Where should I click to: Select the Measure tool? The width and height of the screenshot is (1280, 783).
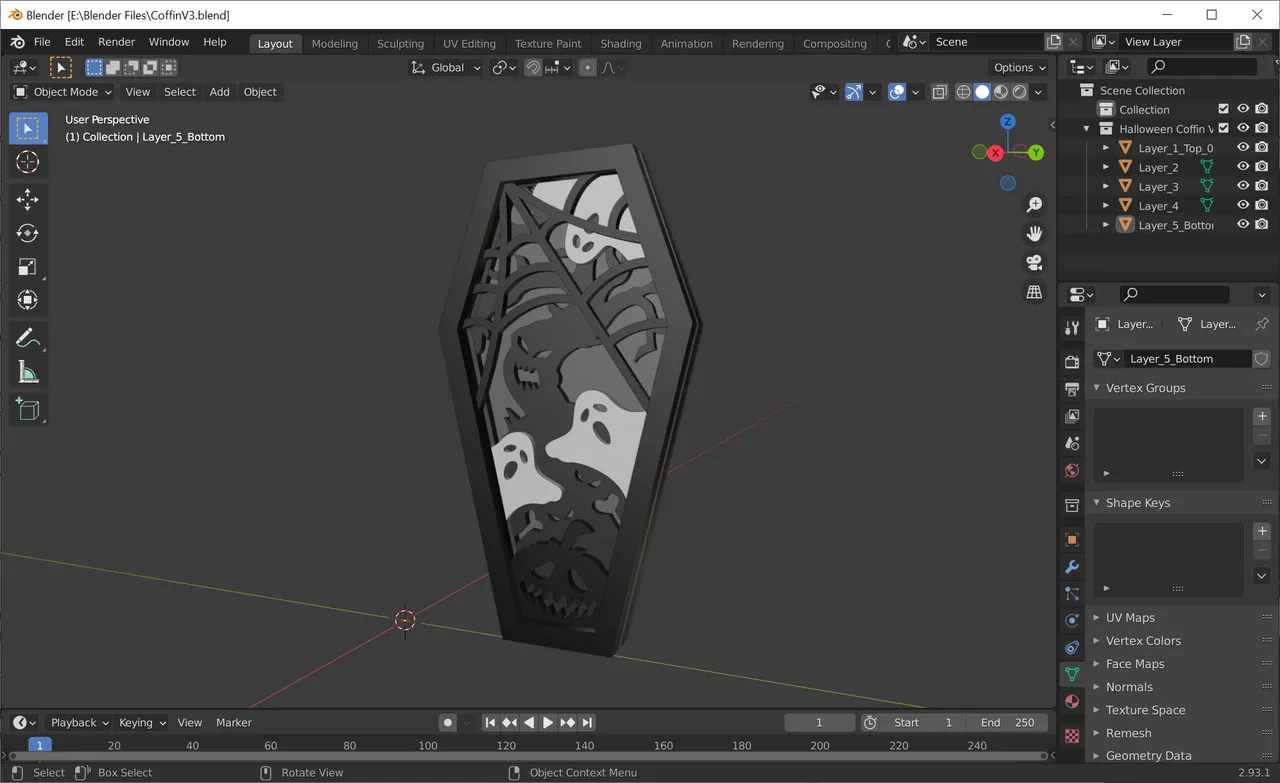28,372
